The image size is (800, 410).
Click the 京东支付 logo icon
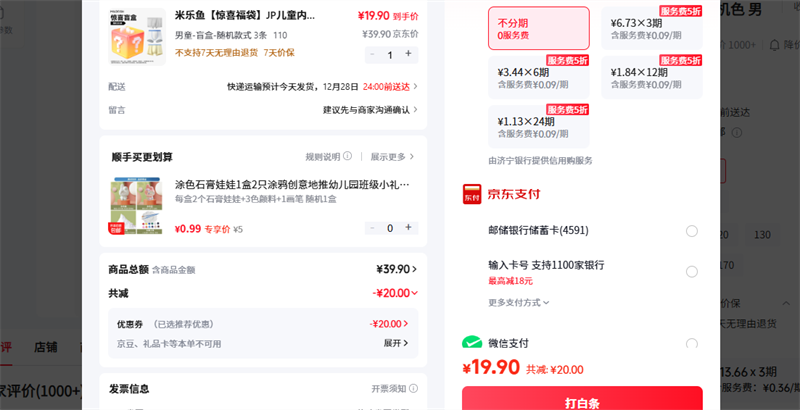(472, 194)
